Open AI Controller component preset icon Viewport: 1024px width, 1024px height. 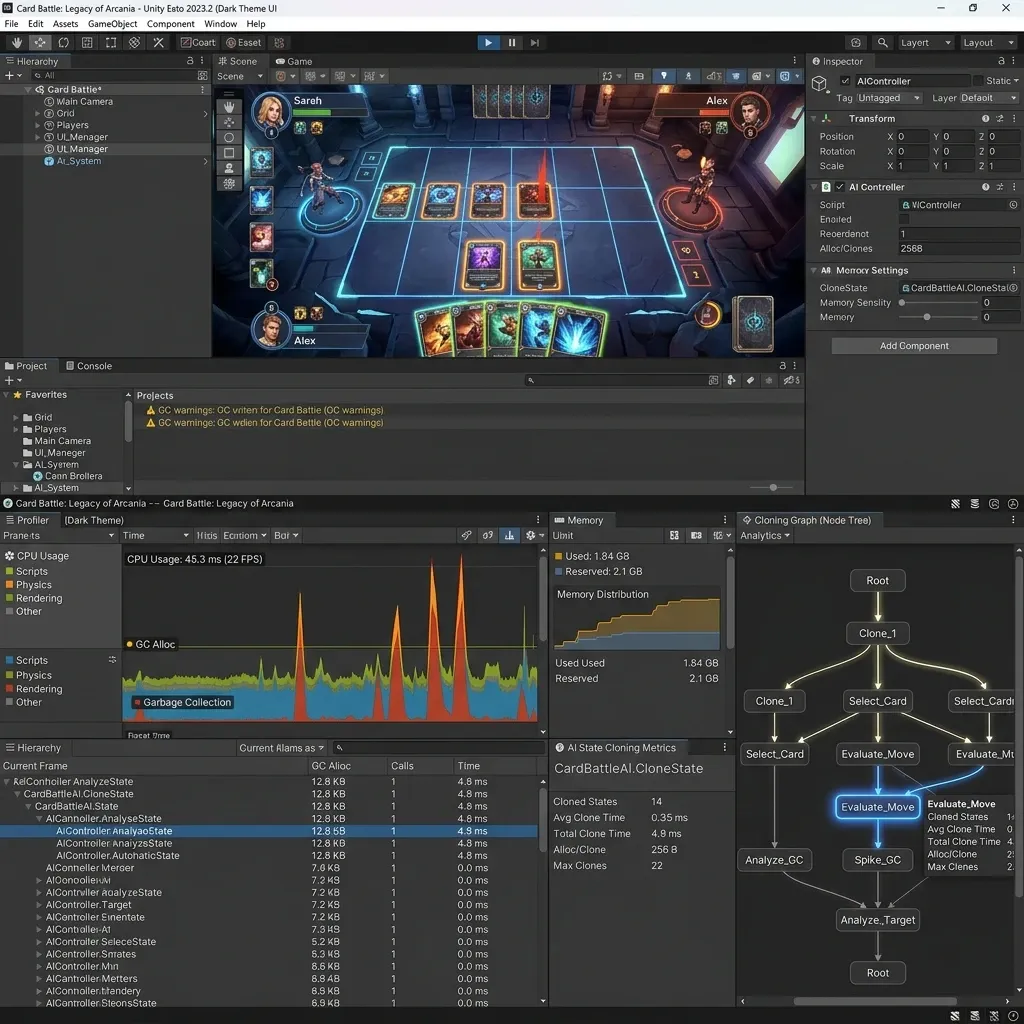[x=1000, y=187]
